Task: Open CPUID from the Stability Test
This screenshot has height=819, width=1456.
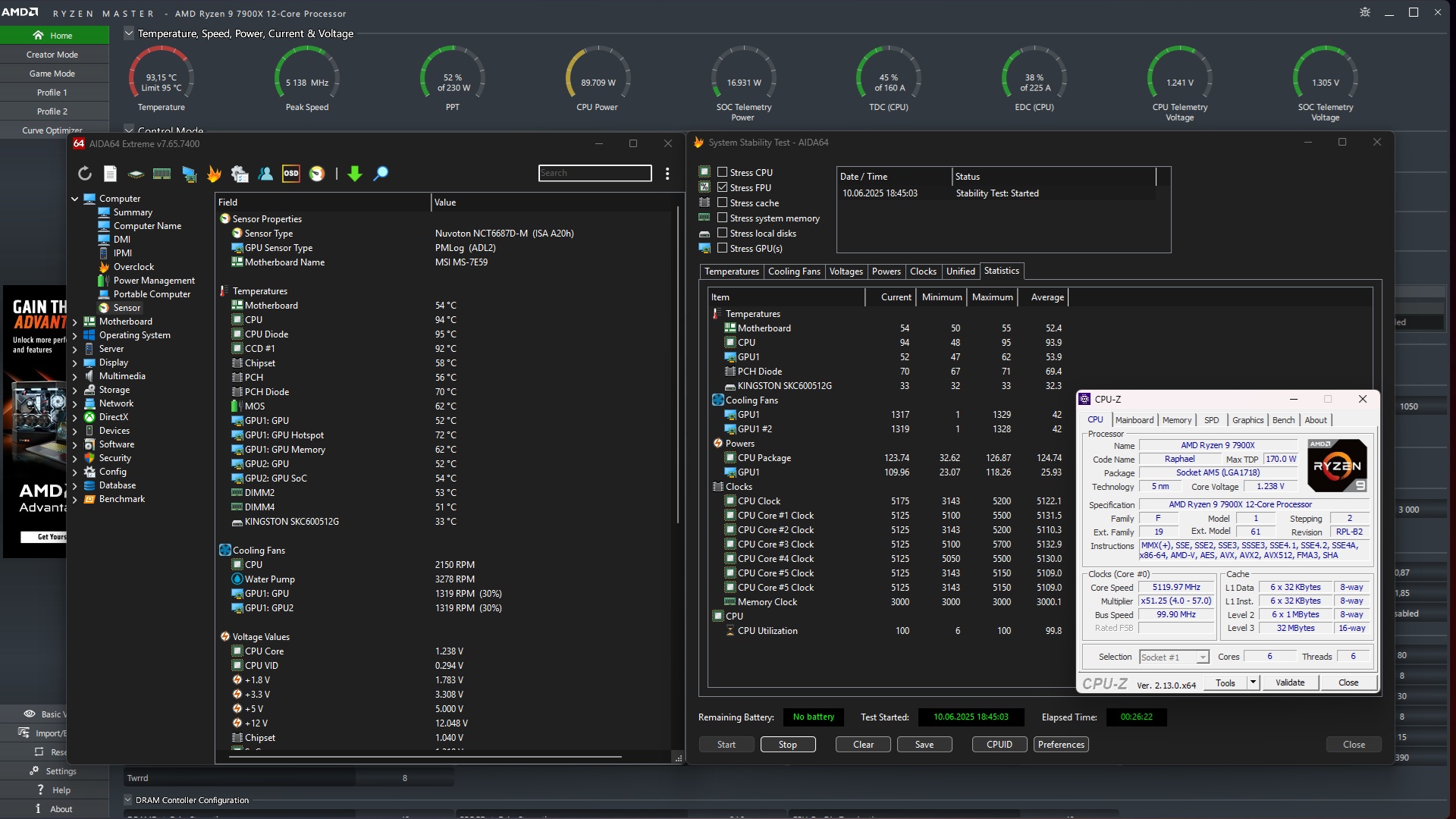Action: 999,745
